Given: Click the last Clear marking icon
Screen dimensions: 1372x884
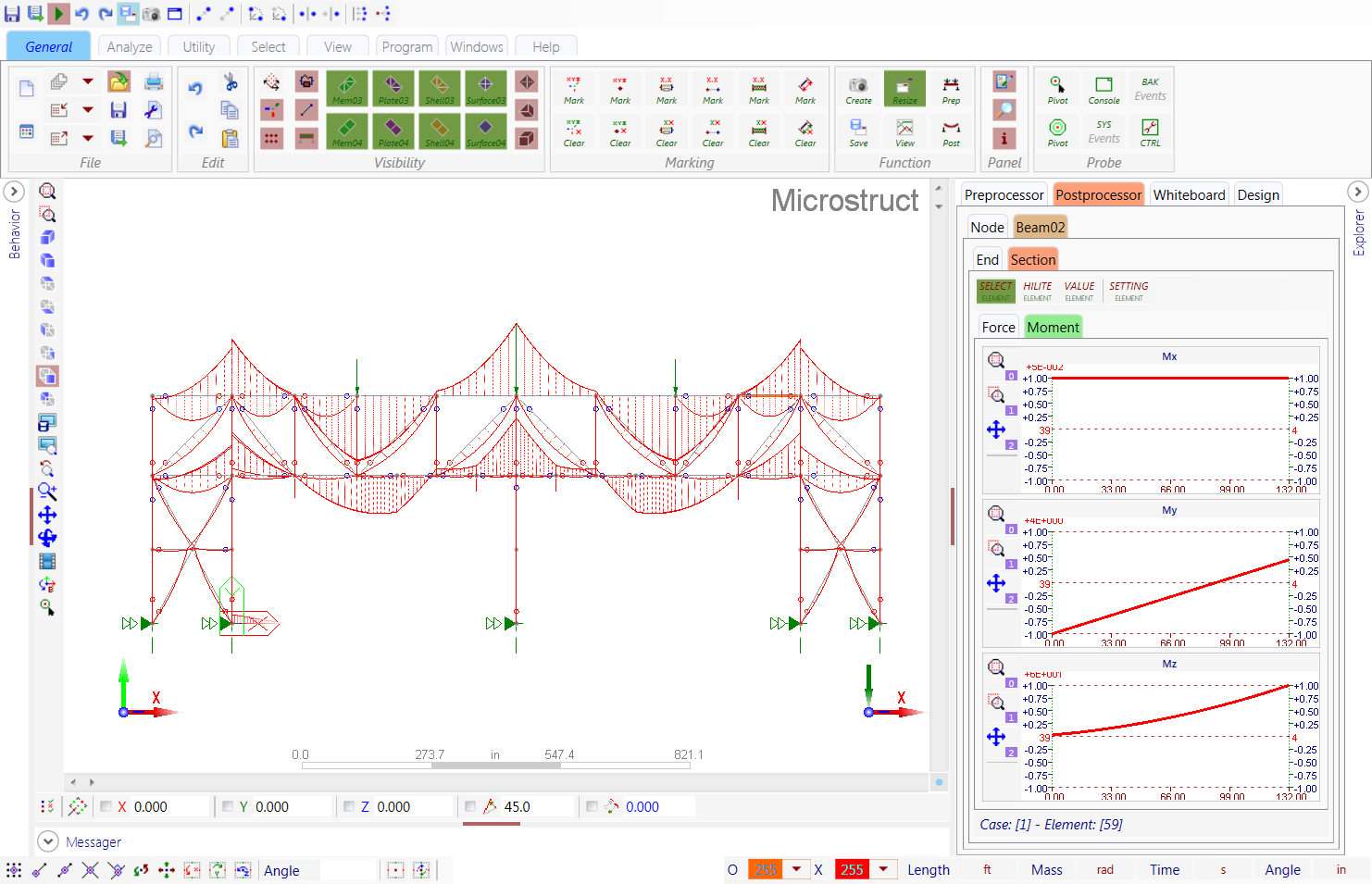Looking at the screenshot, I should (x=805, y=131).
